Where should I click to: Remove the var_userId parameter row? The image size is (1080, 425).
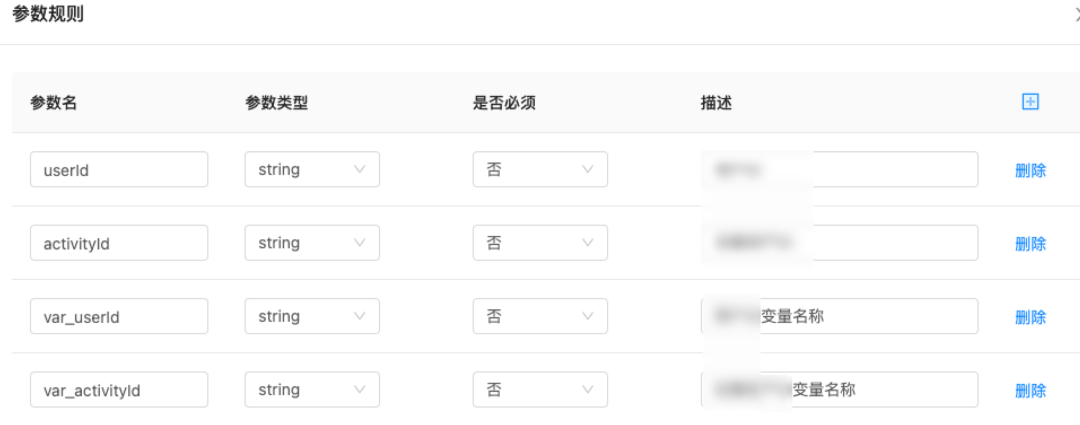coord(1030,317)
